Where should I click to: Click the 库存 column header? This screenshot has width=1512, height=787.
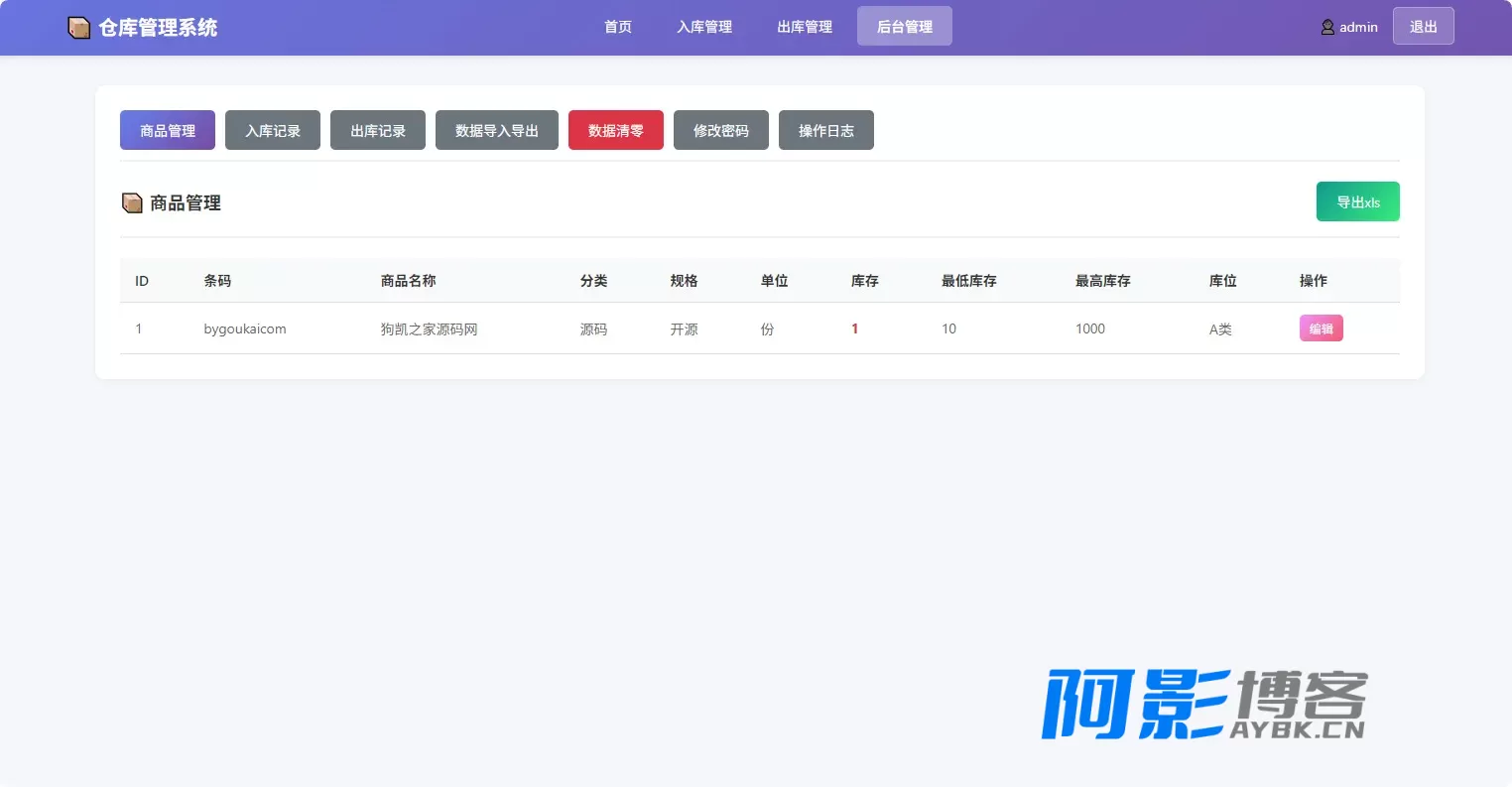point(865,281)
